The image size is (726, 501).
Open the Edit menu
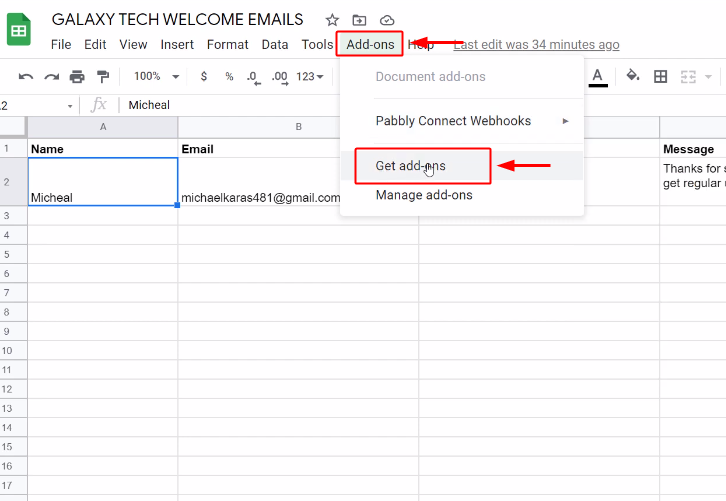pos(95,44)
